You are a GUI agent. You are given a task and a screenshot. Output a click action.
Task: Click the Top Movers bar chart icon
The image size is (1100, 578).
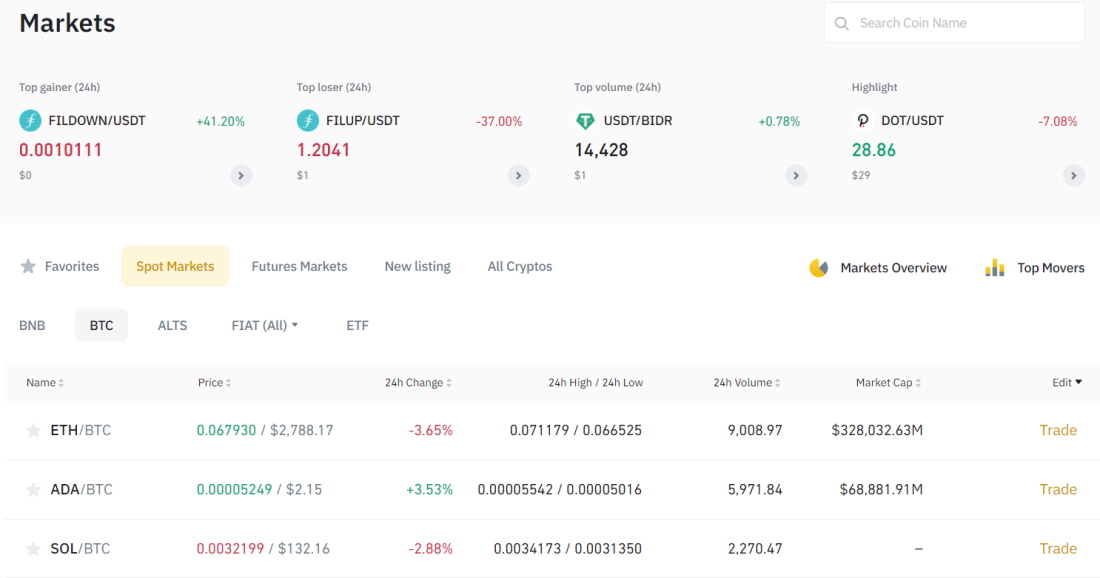click(995, 267)
